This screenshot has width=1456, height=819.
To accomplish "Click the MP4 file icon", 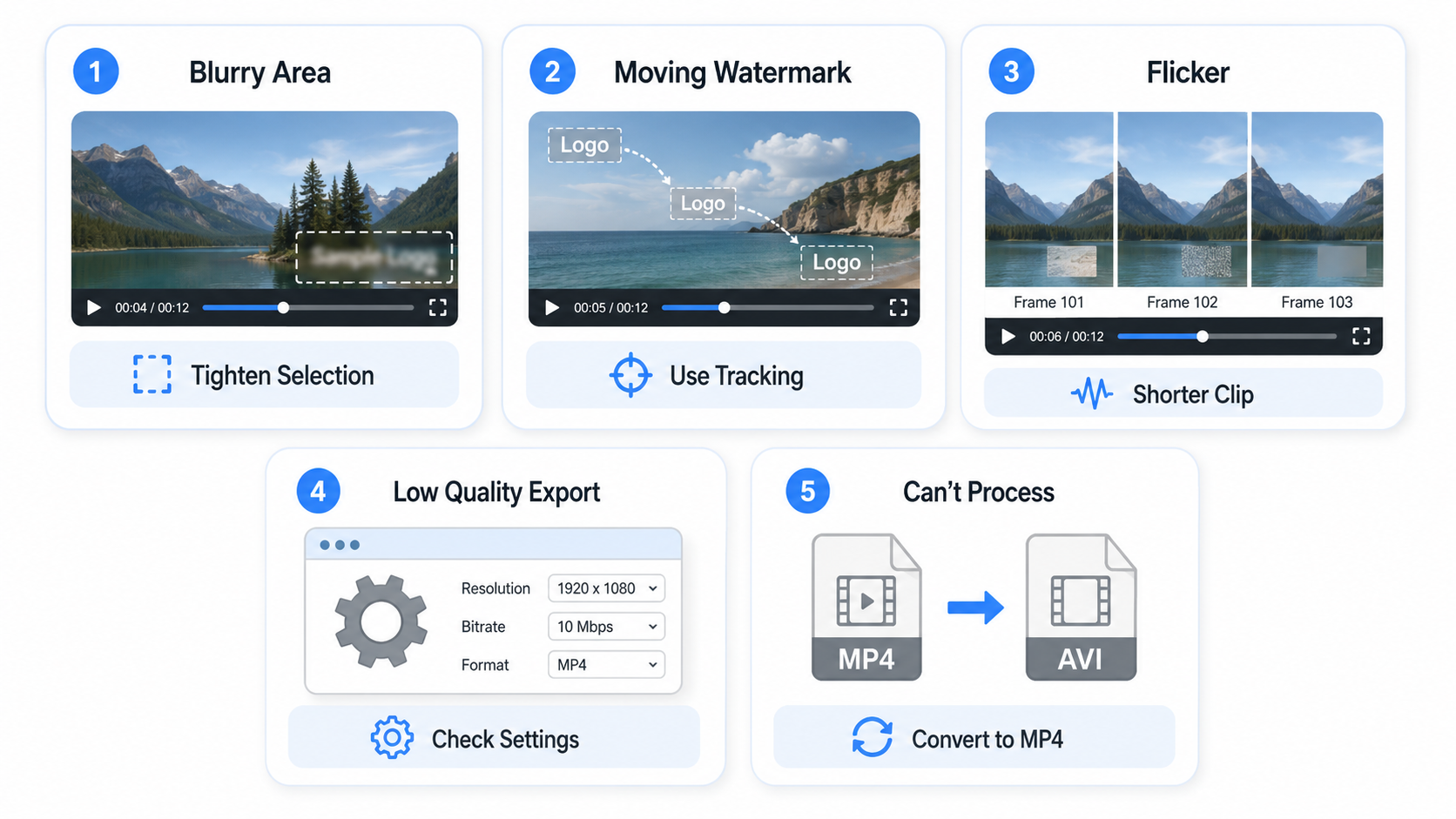I will pyautogui.click(x=866, y=607).
